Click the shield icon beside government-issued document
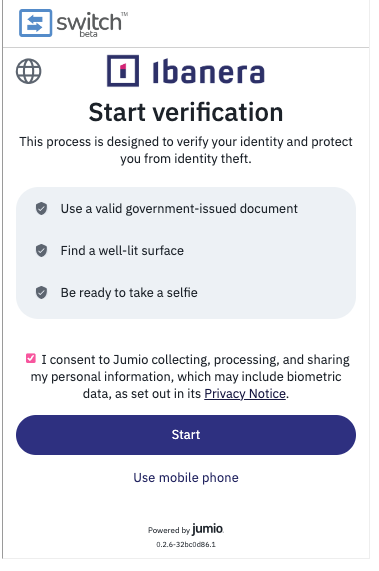Viewport: 379px width, 571px height. coord(41,209)
